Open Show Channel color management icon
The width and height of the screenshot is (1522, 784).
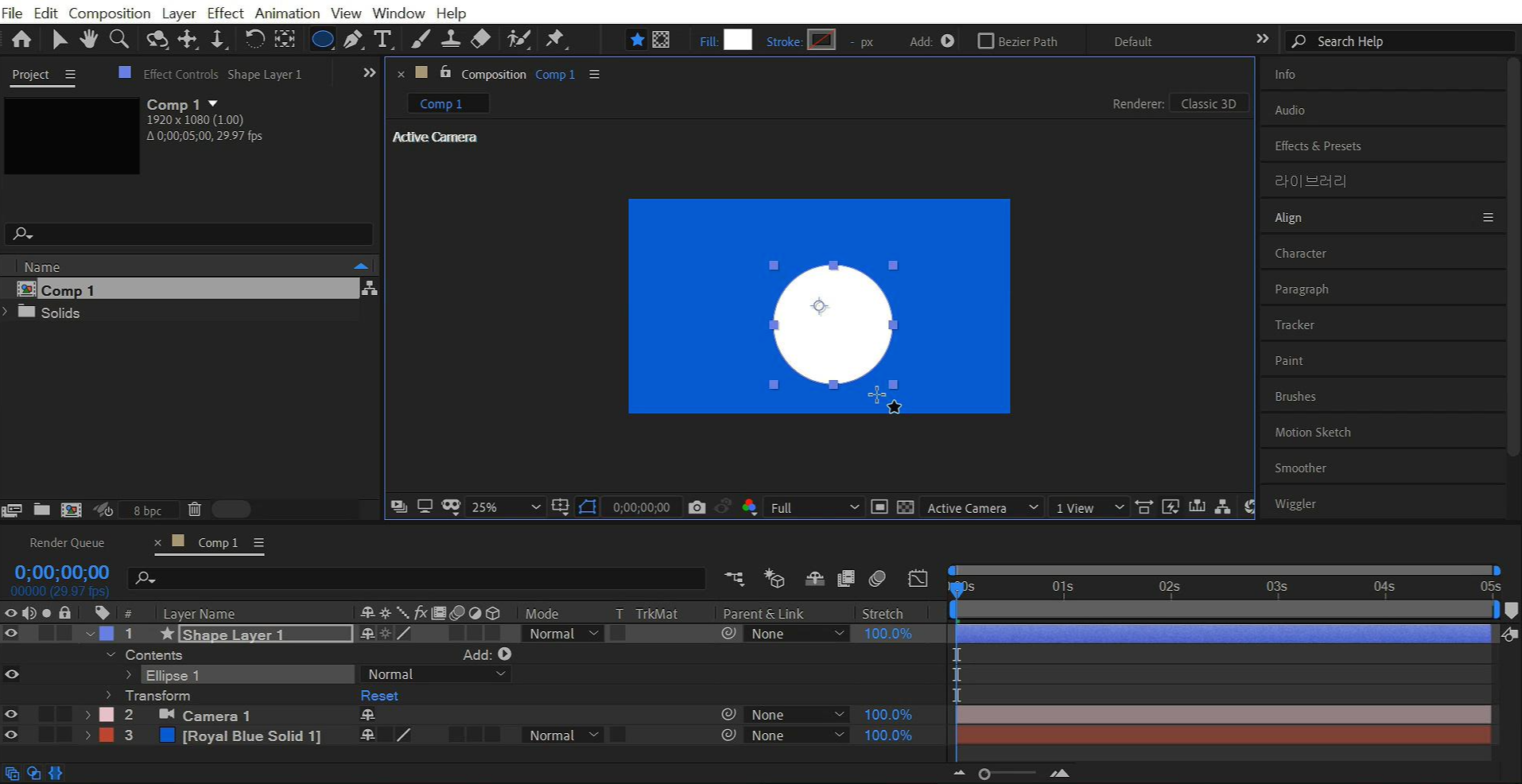(749, 507)
